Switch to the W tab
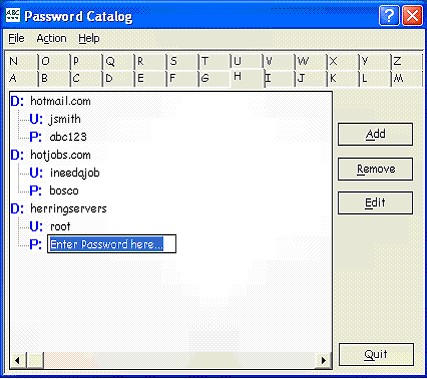Viewport: 427px width, 379px height. 310,61
